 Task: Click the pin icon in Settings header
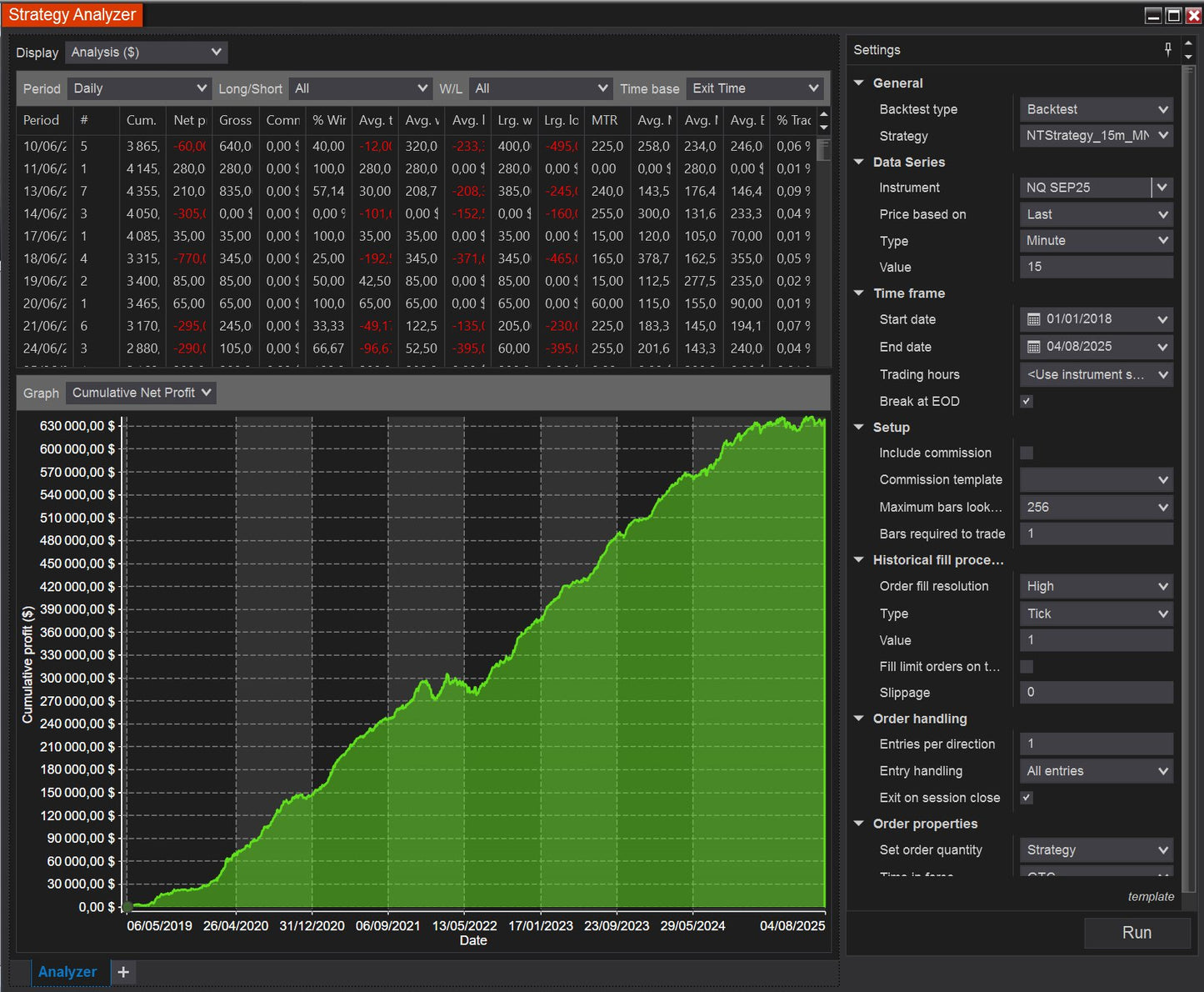pyautogui.click(x=1167, y=50)
